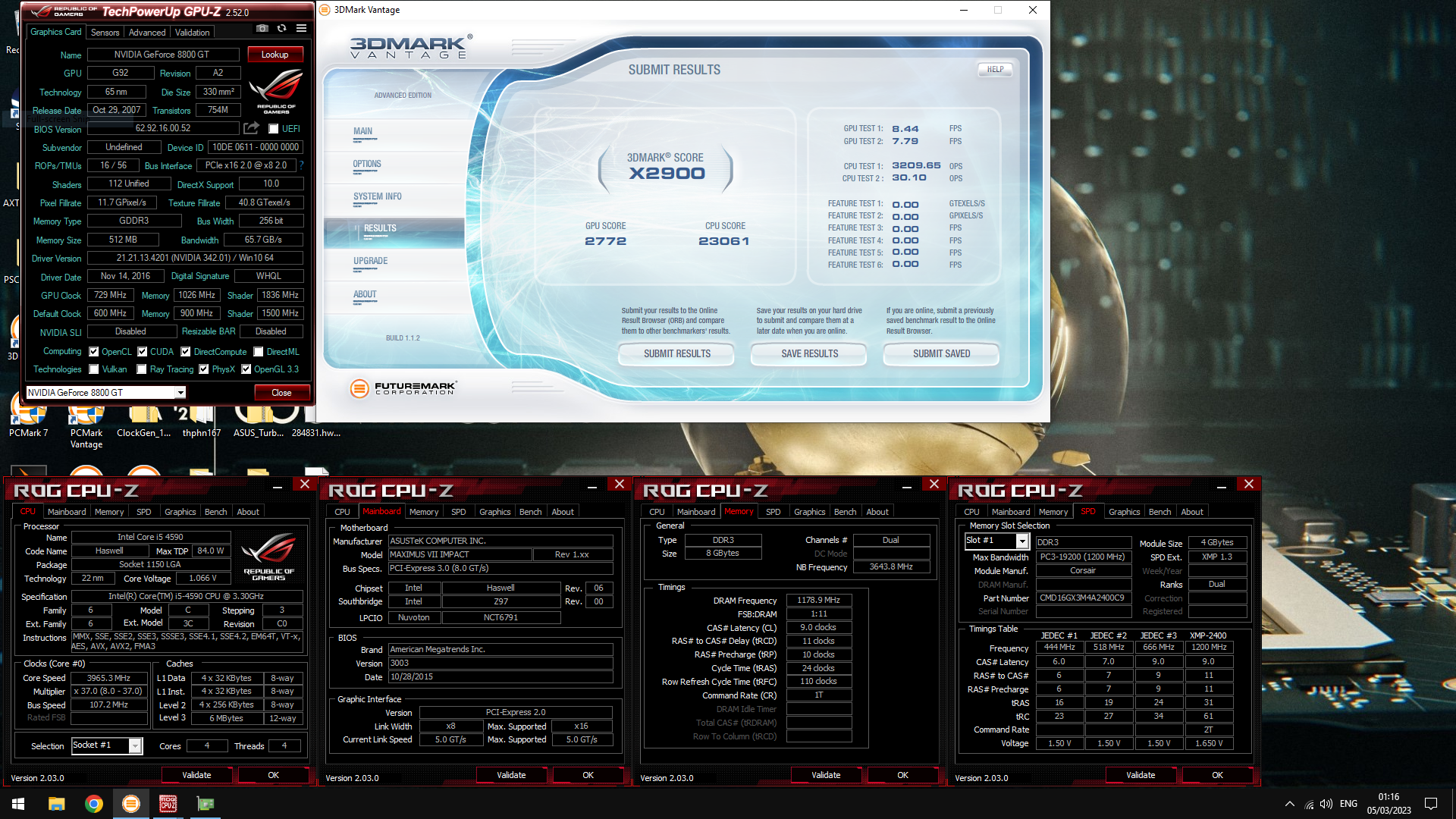Click bus interface question mark icon

[301, 165]
